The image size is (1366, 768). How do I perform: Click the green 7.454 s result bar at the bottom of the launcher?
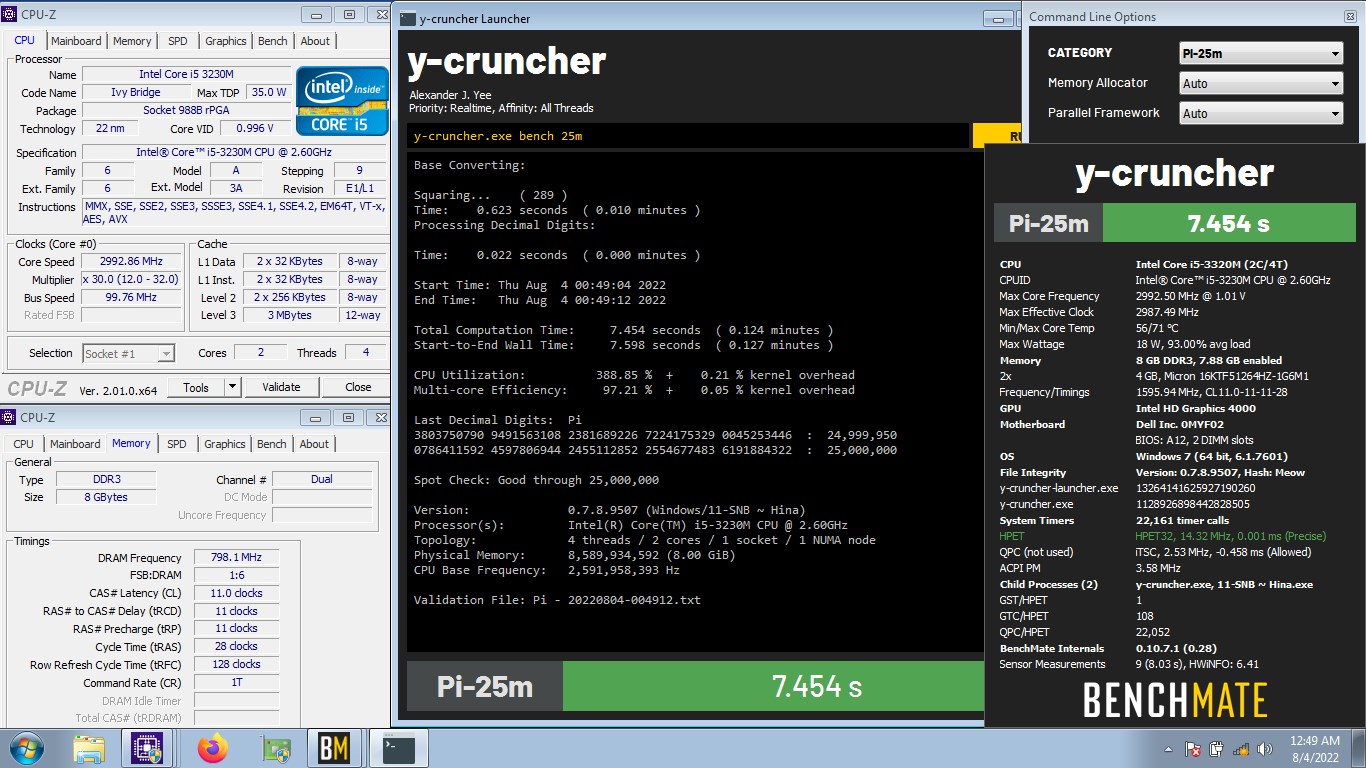click(x=775, y=686)
